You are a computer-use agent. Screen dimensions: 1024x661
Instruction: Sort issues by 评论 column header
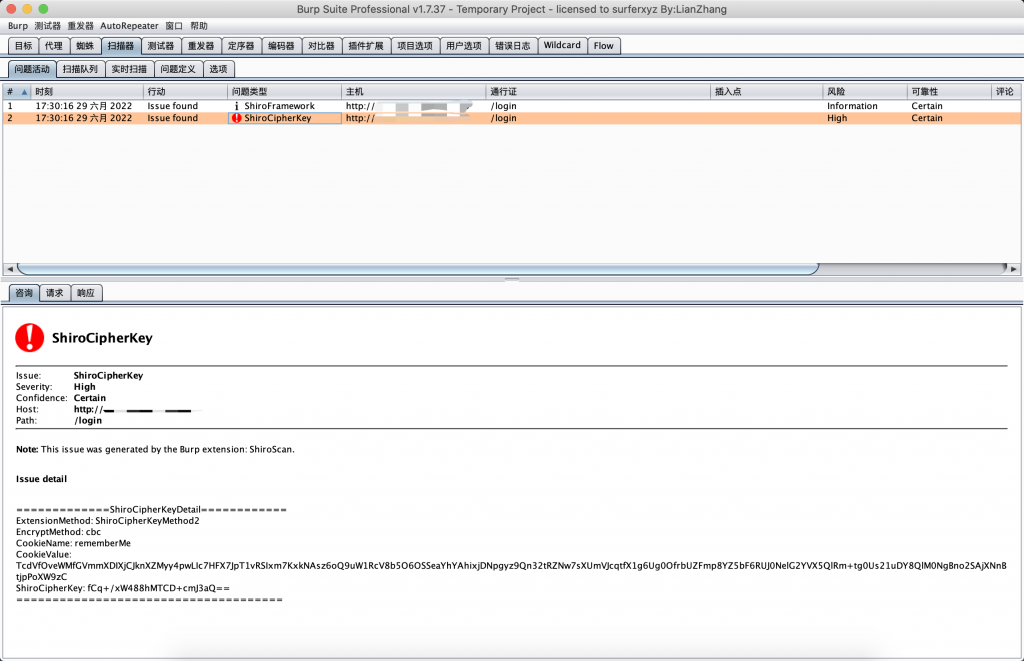[1006, 92]
